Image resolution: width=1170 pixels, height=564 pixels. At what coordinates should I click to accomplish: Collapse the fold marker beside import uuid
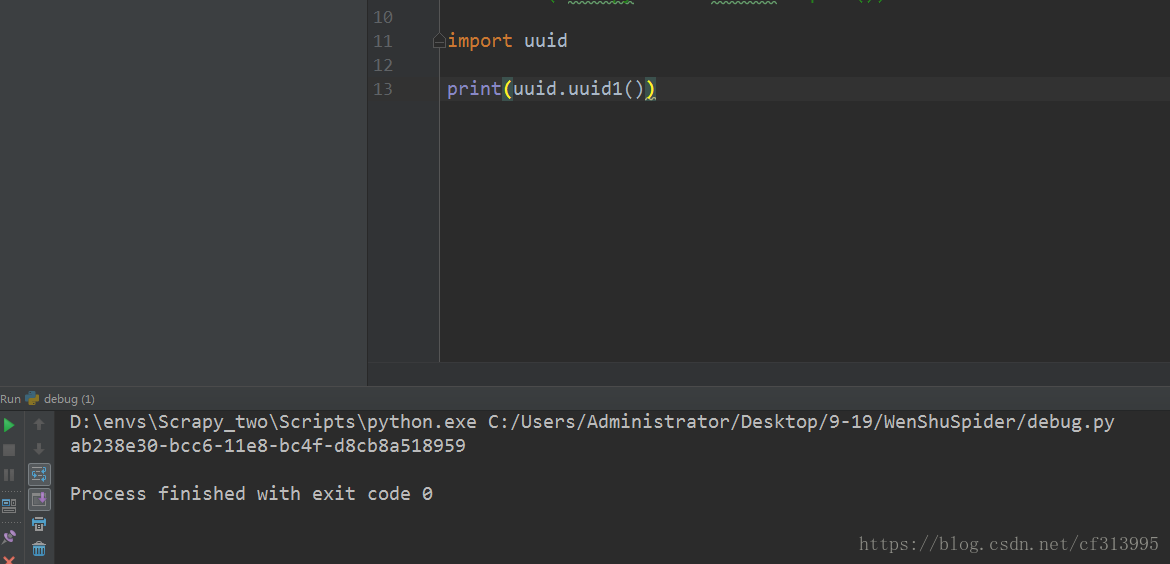(439, 41)
